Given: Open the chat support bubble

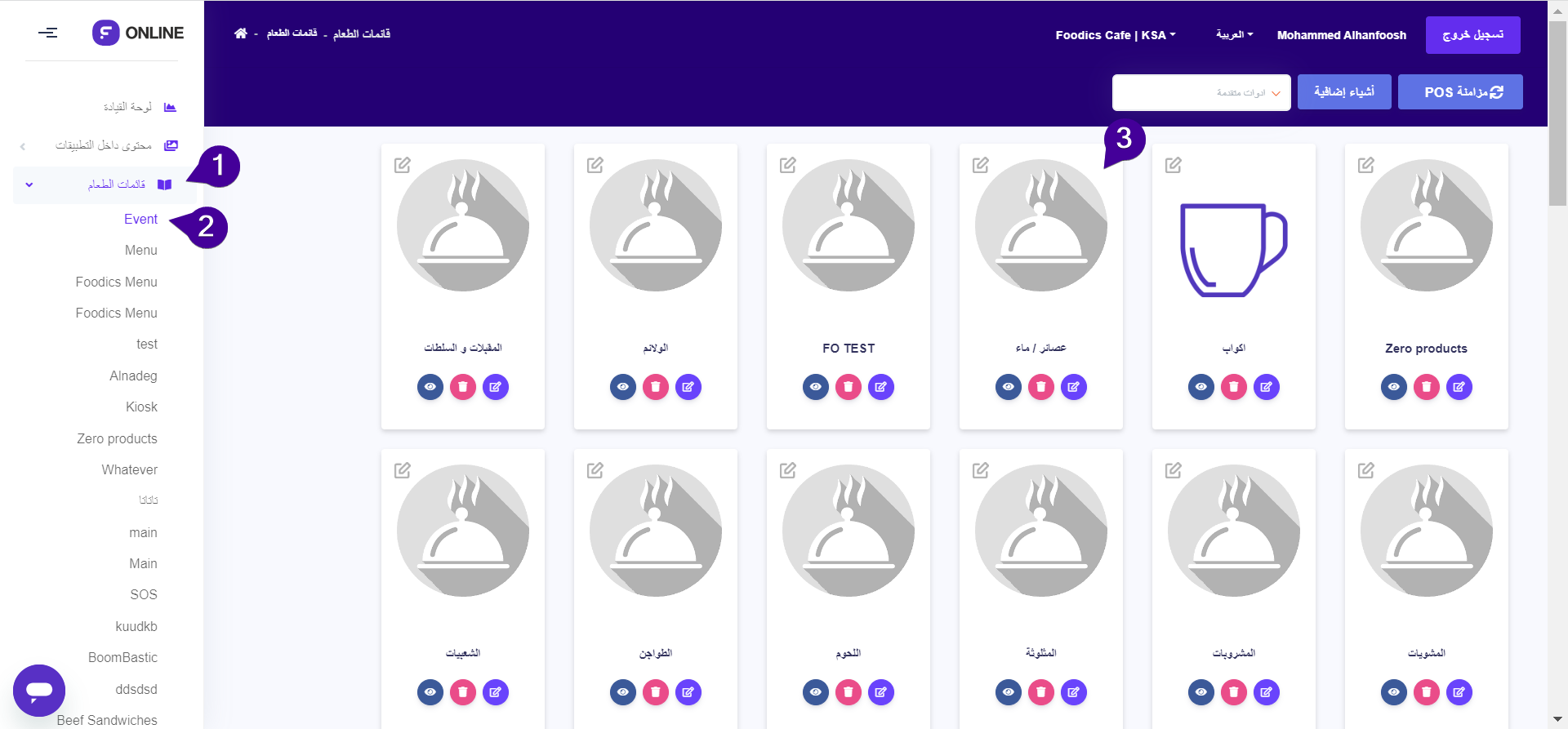Looking at the screenshot, I should (39, 690).
